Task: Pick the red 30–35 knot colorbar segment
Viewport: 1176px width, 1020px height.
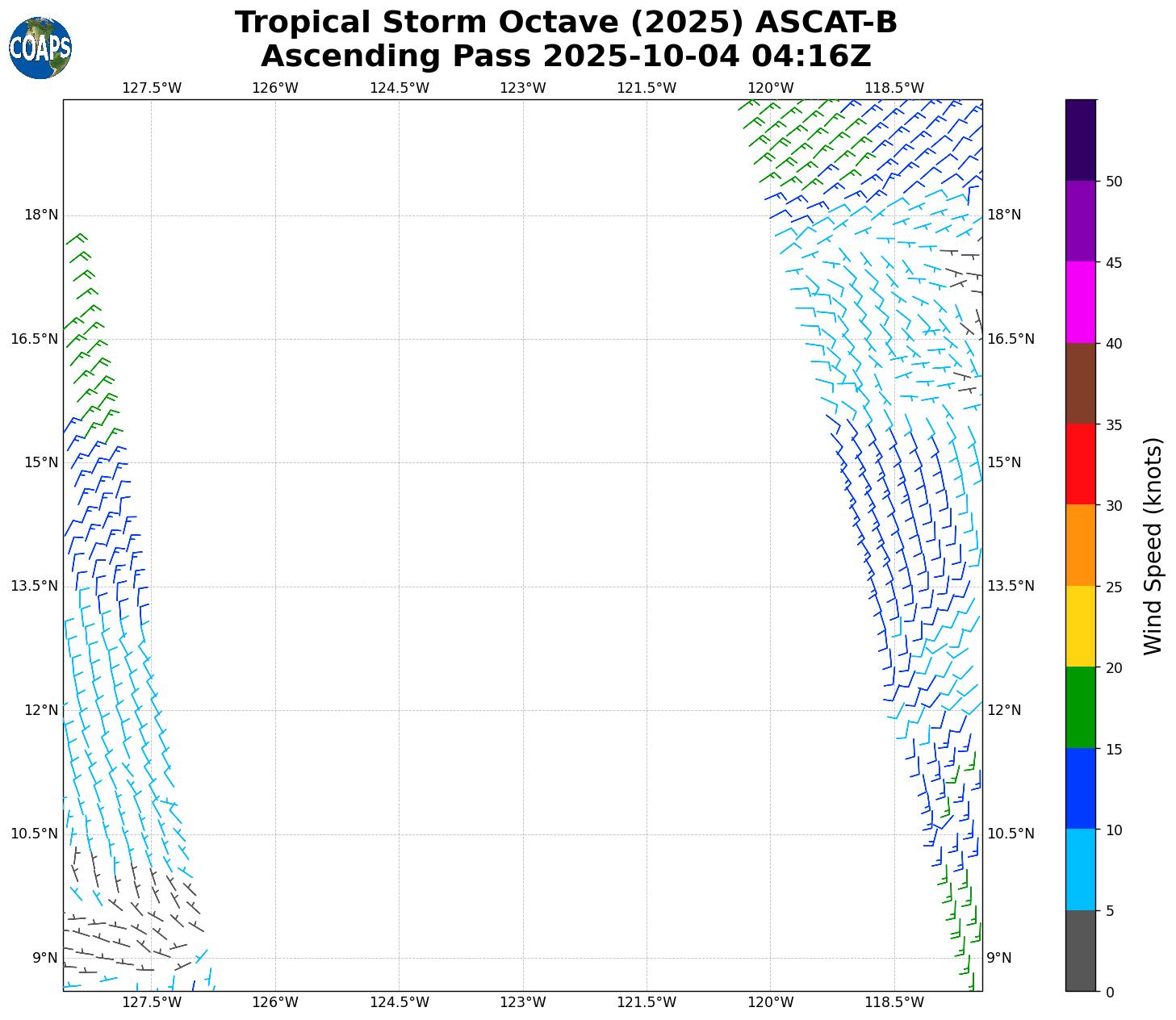Action: 1080,464
